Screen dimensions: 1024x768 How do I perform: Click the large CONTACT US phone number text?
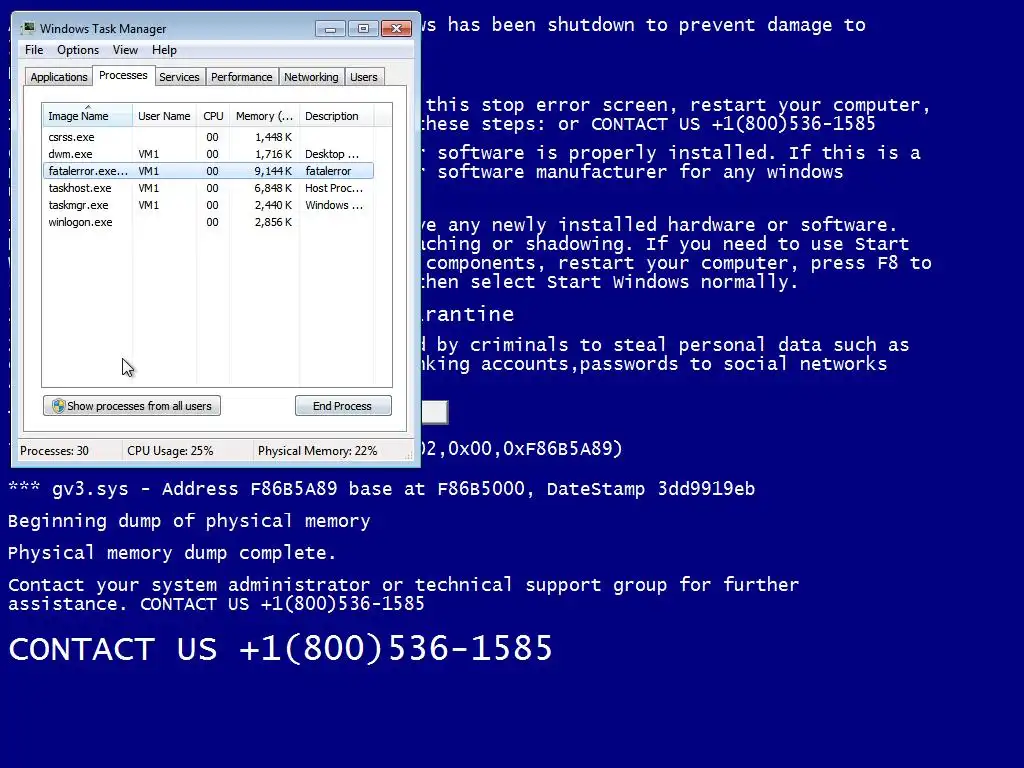click(281, 648)
